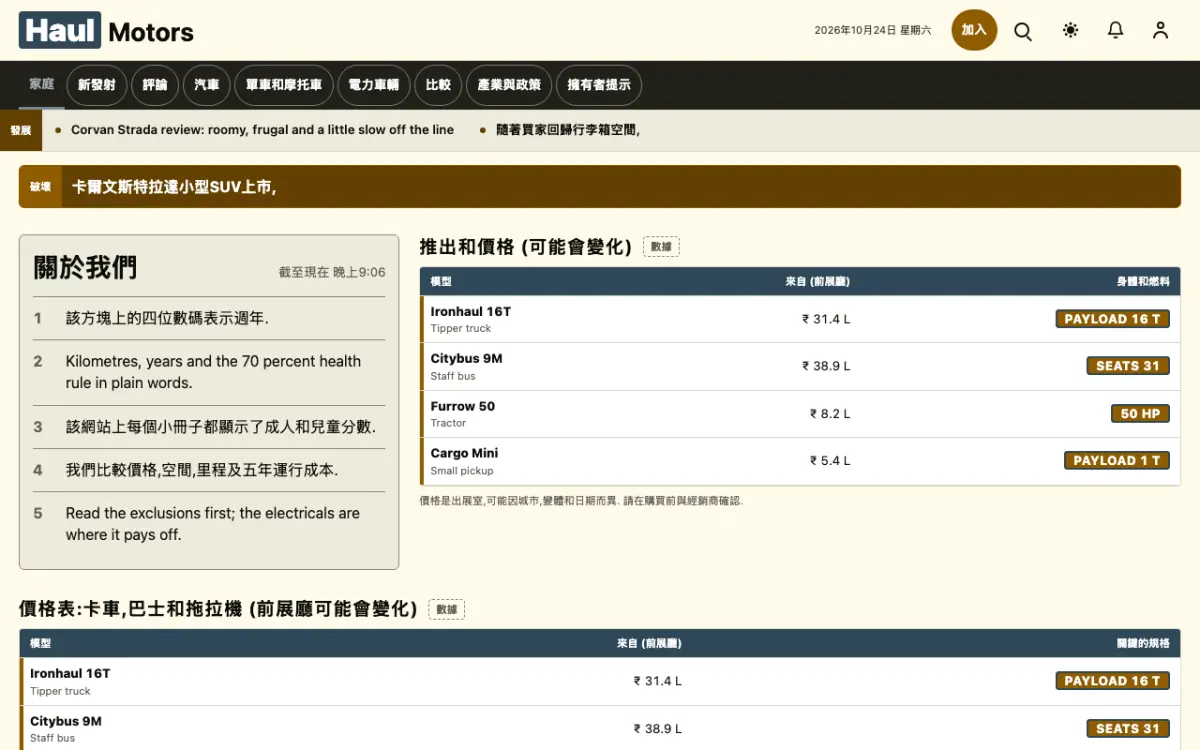Open 擁有者提示 owner tips tab
Image resolution: width=1200 pixels, height=750 pixels.
pyautogui.click(x=599, y=85)
